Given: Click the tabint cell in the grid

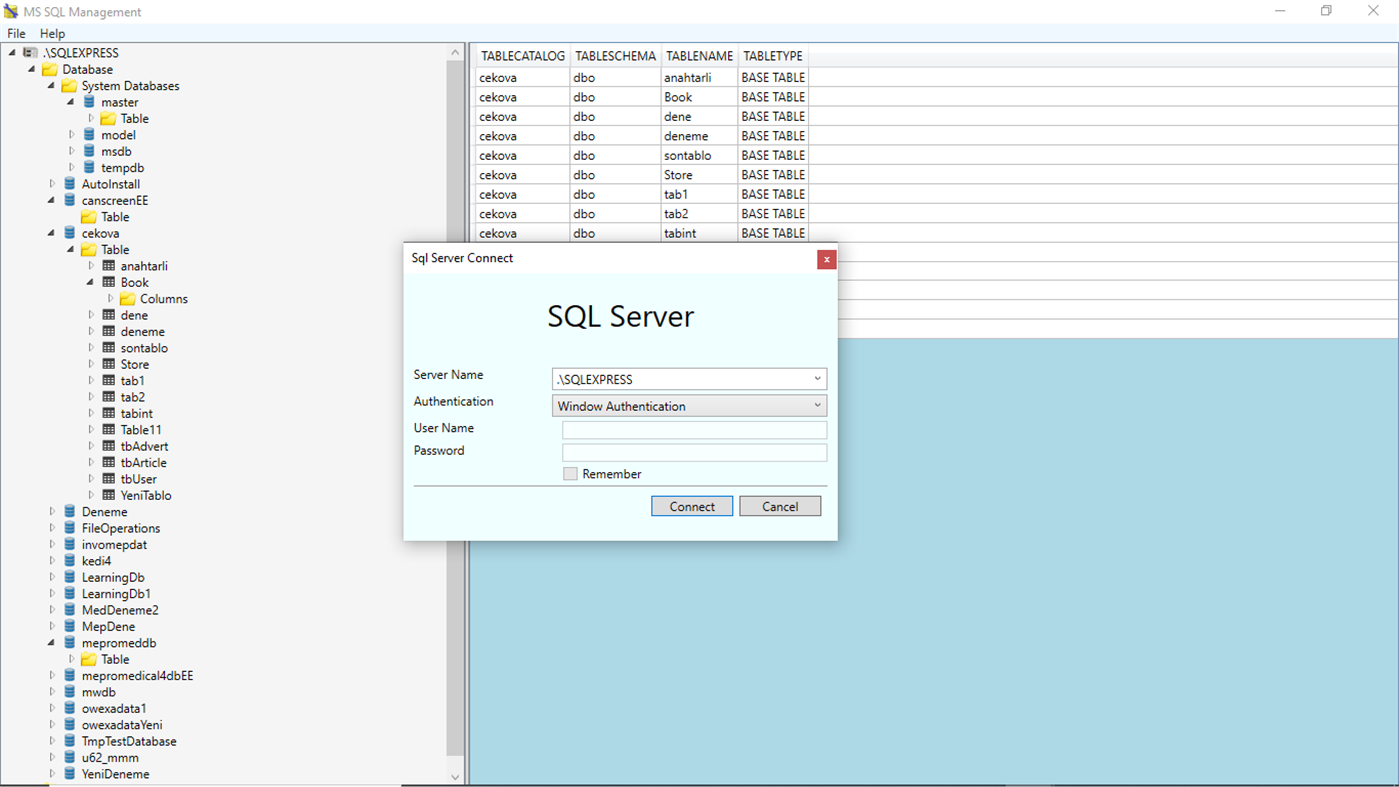Looking at the screenshot, I should coord(698,233).
